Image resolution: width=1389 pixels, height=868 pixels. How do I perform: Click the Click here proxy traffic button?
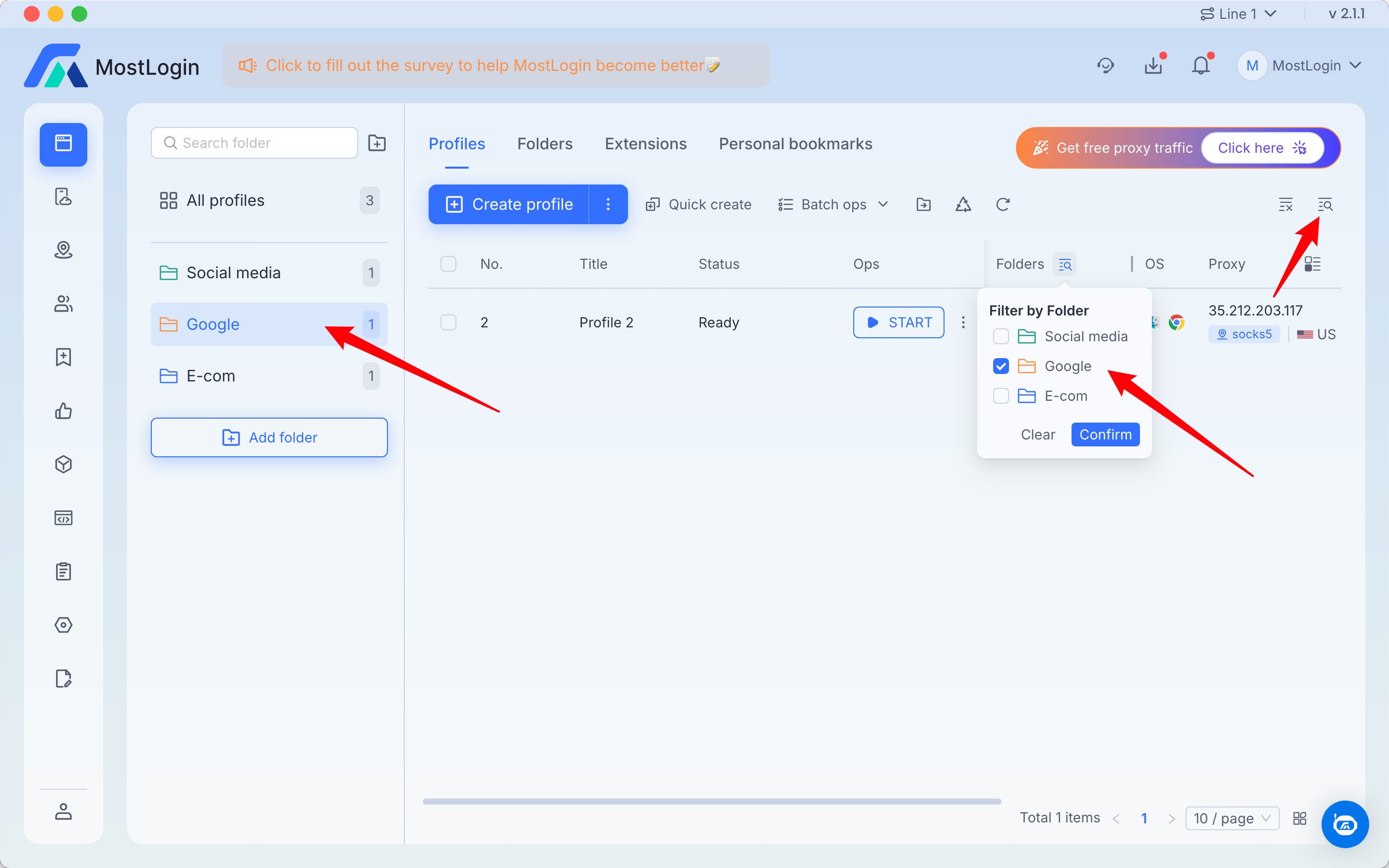click(1262, 147)
